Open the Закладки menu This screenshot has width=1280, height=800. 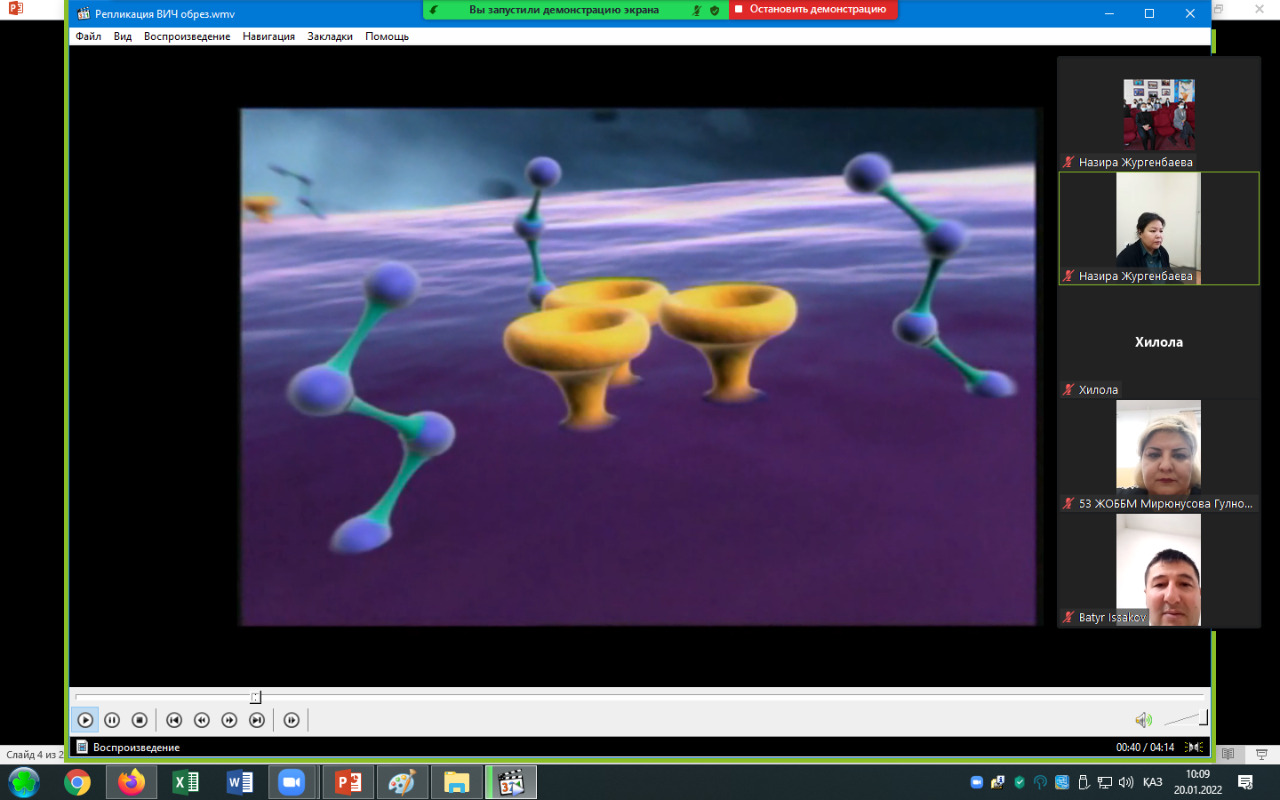[330, 36]
